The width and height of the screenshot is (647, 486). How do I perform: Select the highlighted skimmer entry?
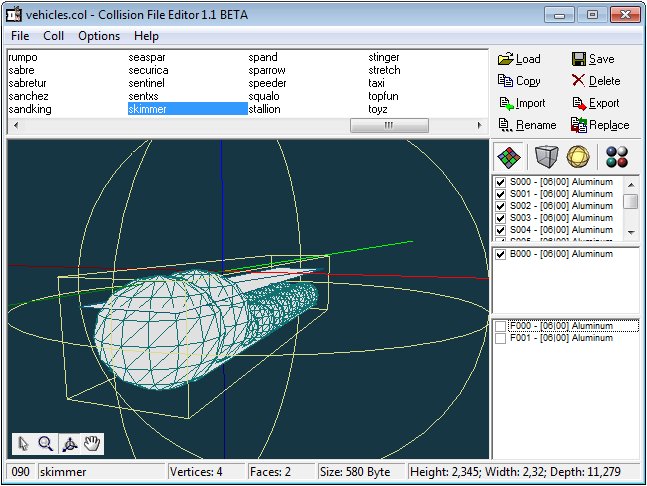(x=188, y=109)
